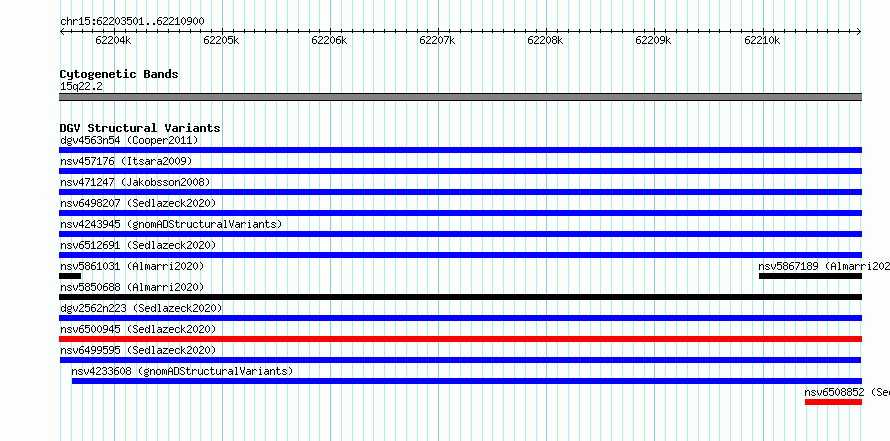Select the nsv6499595 (Sedlazeck2020) label
890x441 pixels.
coord(138,350)
